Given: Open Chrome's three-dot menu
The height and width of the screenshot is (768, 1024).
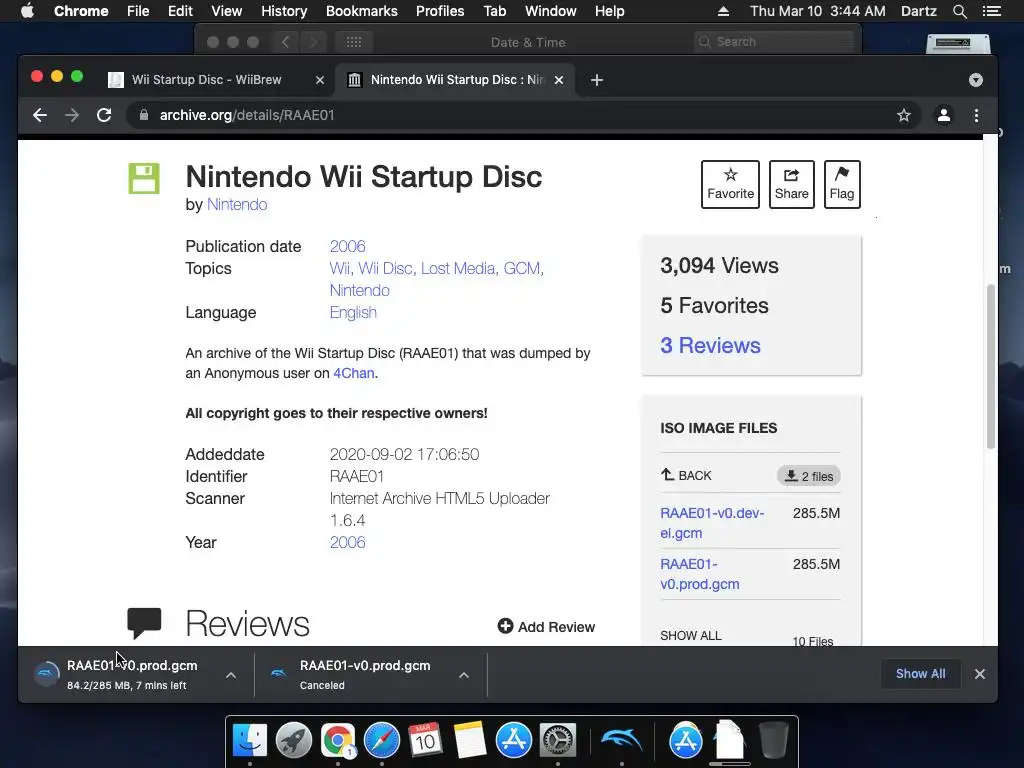Looking at the screenshot, I should pyautogui.click(x=976, y=116).
